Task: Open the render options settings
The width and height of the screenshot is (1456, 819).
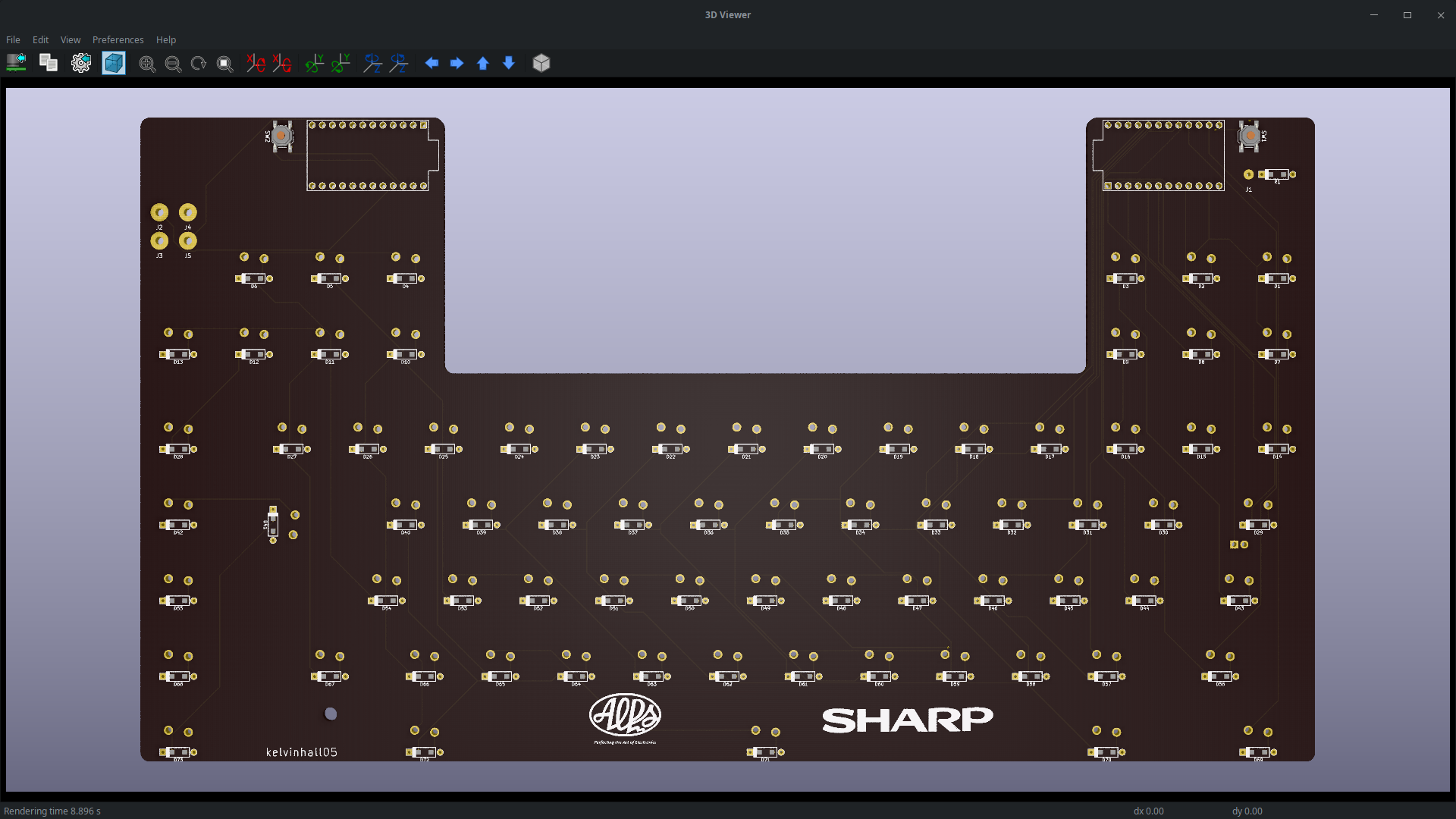Action: pos(81,63)
